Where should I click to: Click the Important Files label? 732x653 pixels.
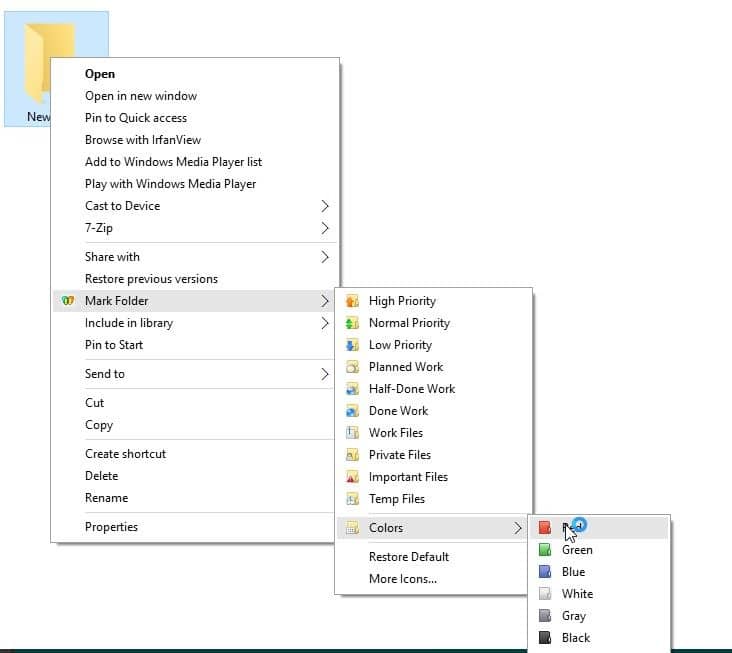point(408,477)
